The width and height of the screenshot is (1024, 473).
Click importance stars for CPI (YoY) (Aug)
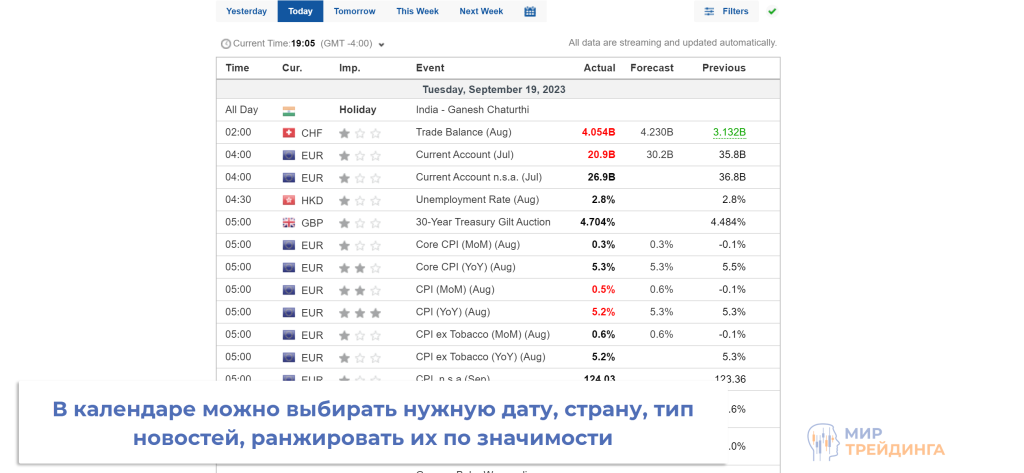[x=360, y=313]
